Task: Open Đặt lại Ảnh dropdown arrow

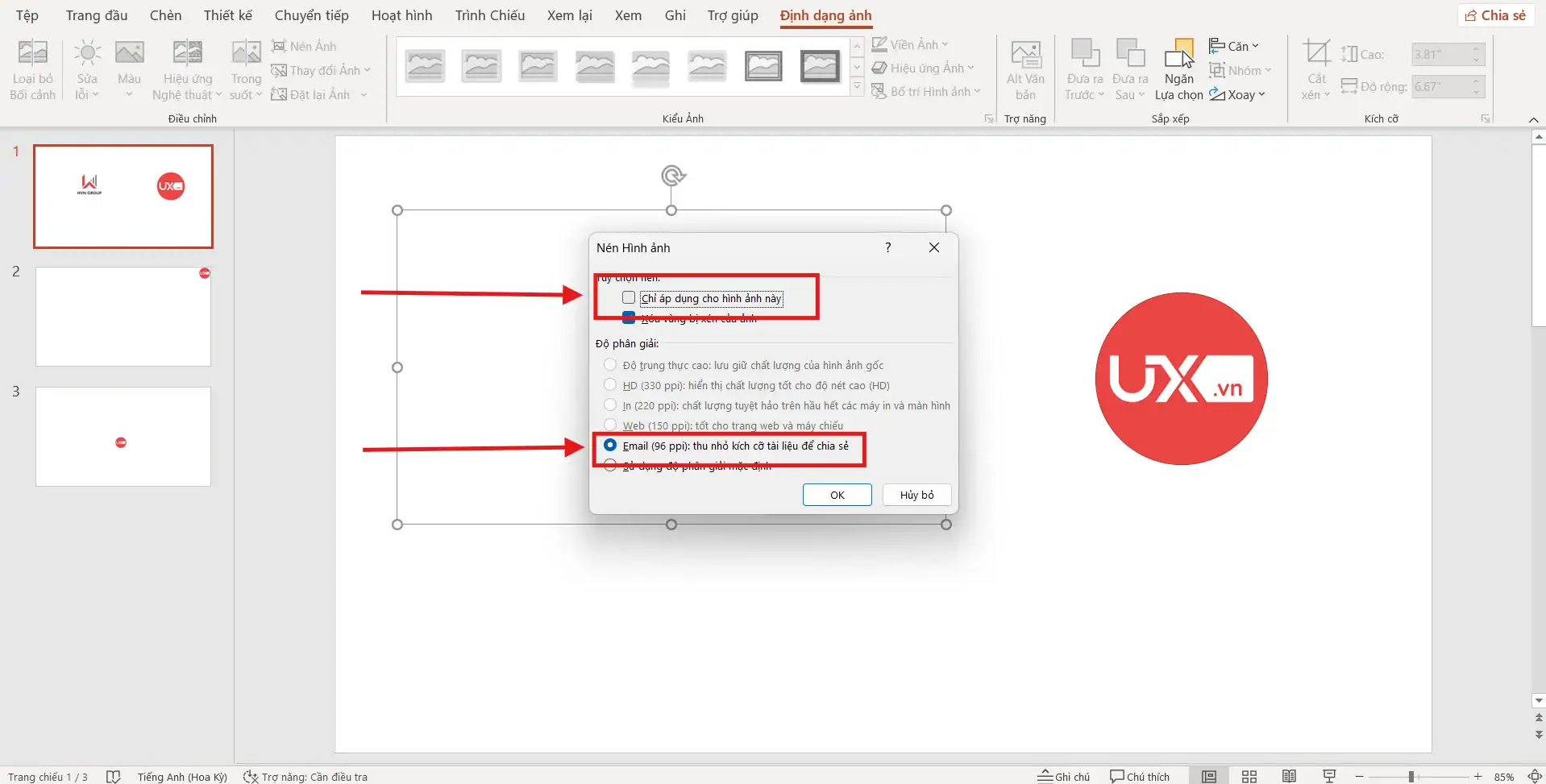Action: pyautogui.click(x=364, y=95)
